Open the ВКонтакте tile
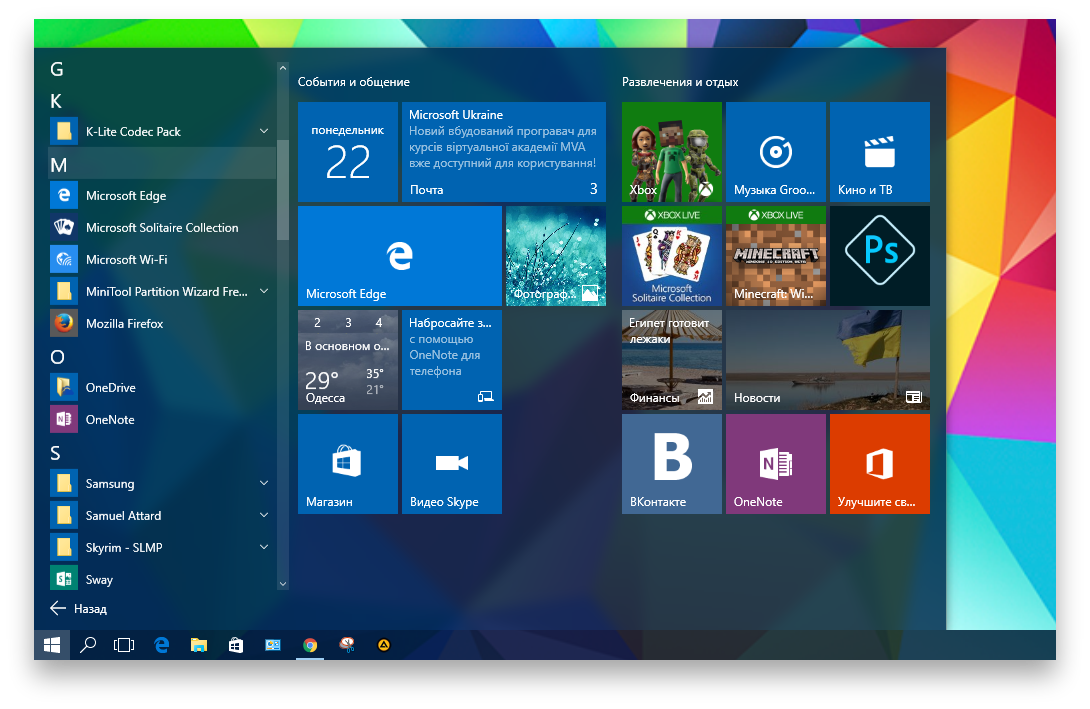Screen dimensions: 1090x709 tap(672, 464)
